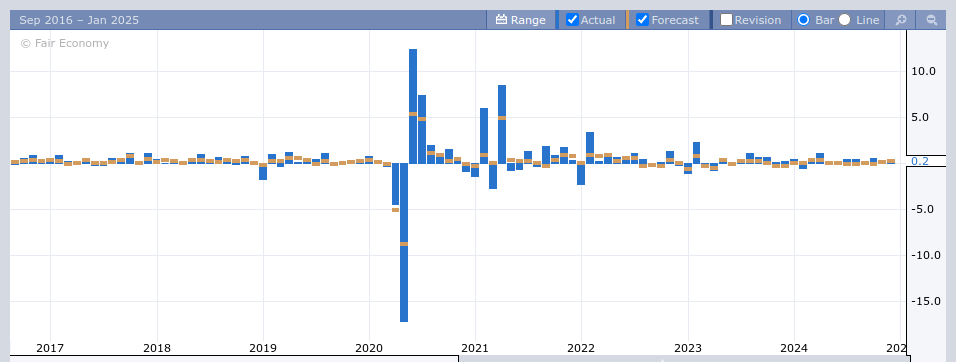Click the 2021 blue bar peaking above 8
This screenshot has height=362, width=956.
(x=502, y=124)
